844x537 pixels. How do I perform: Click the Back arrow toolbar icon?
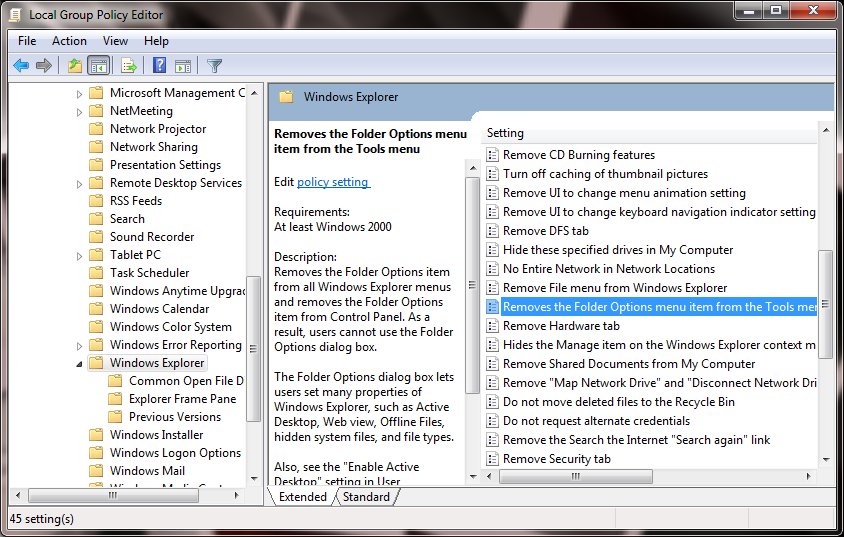coord(21,66)
